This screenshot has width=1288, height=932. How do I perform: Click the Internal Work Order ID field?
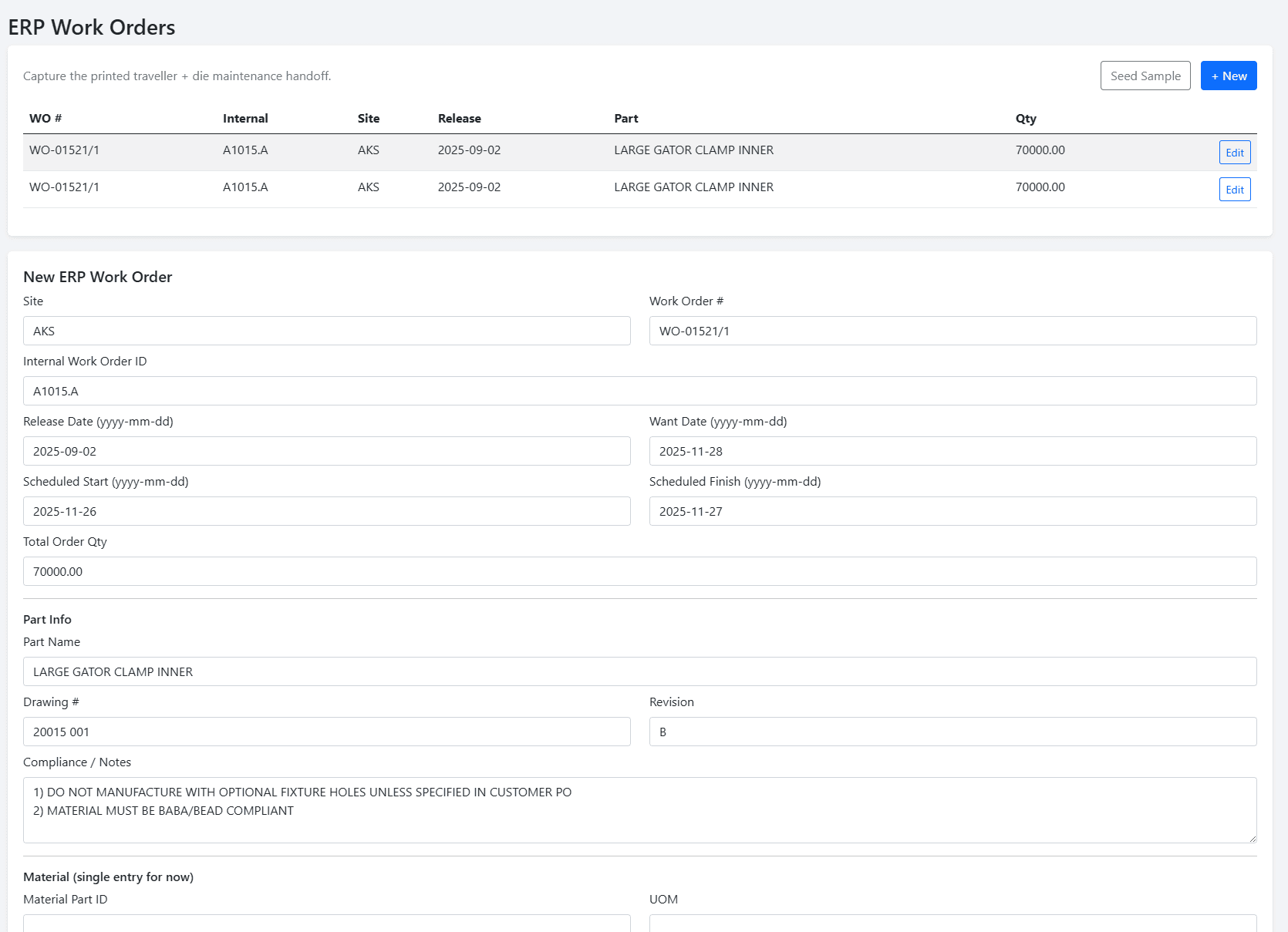coord(639,391)
